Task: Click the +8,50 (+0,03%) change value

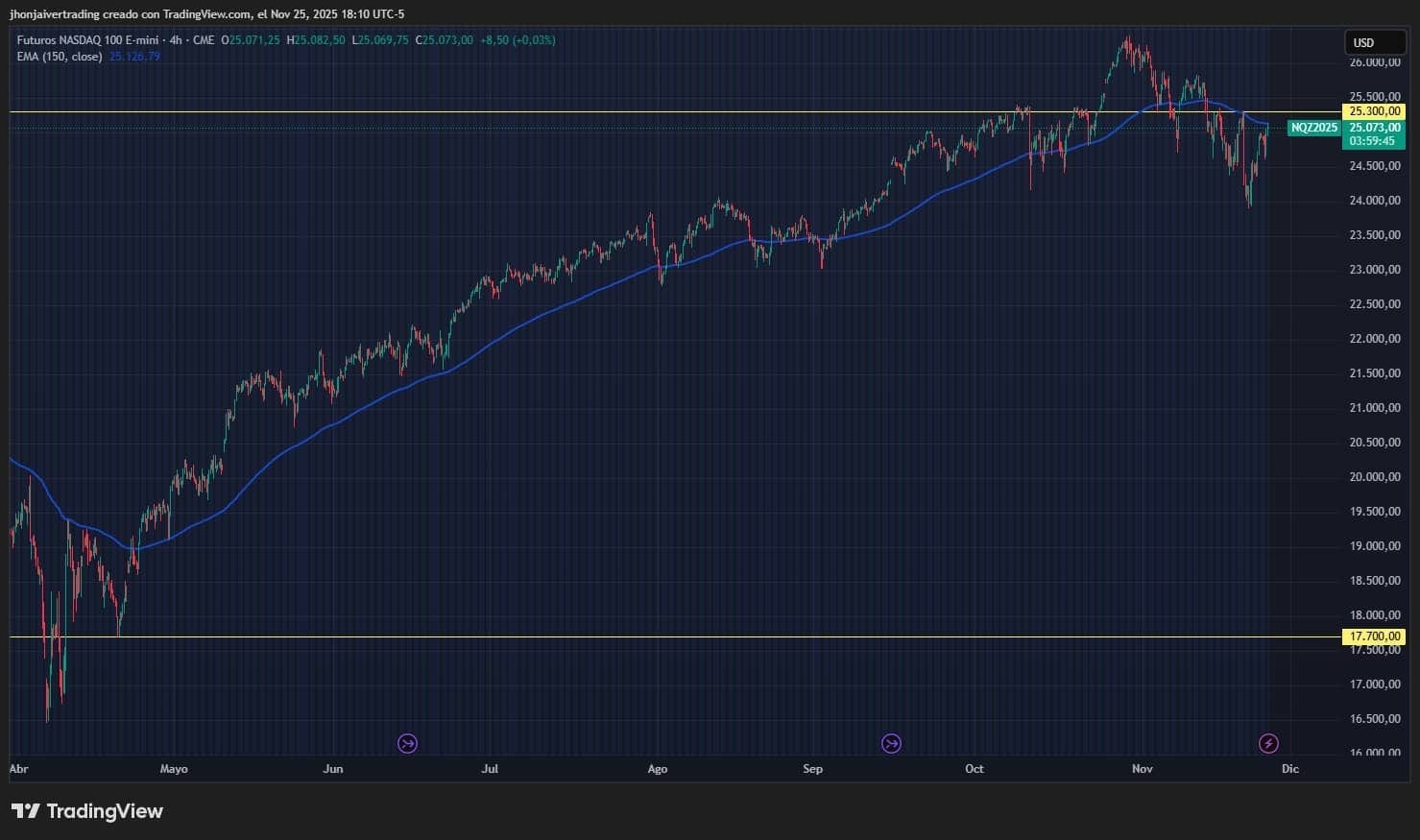Action: click(518, 40)
